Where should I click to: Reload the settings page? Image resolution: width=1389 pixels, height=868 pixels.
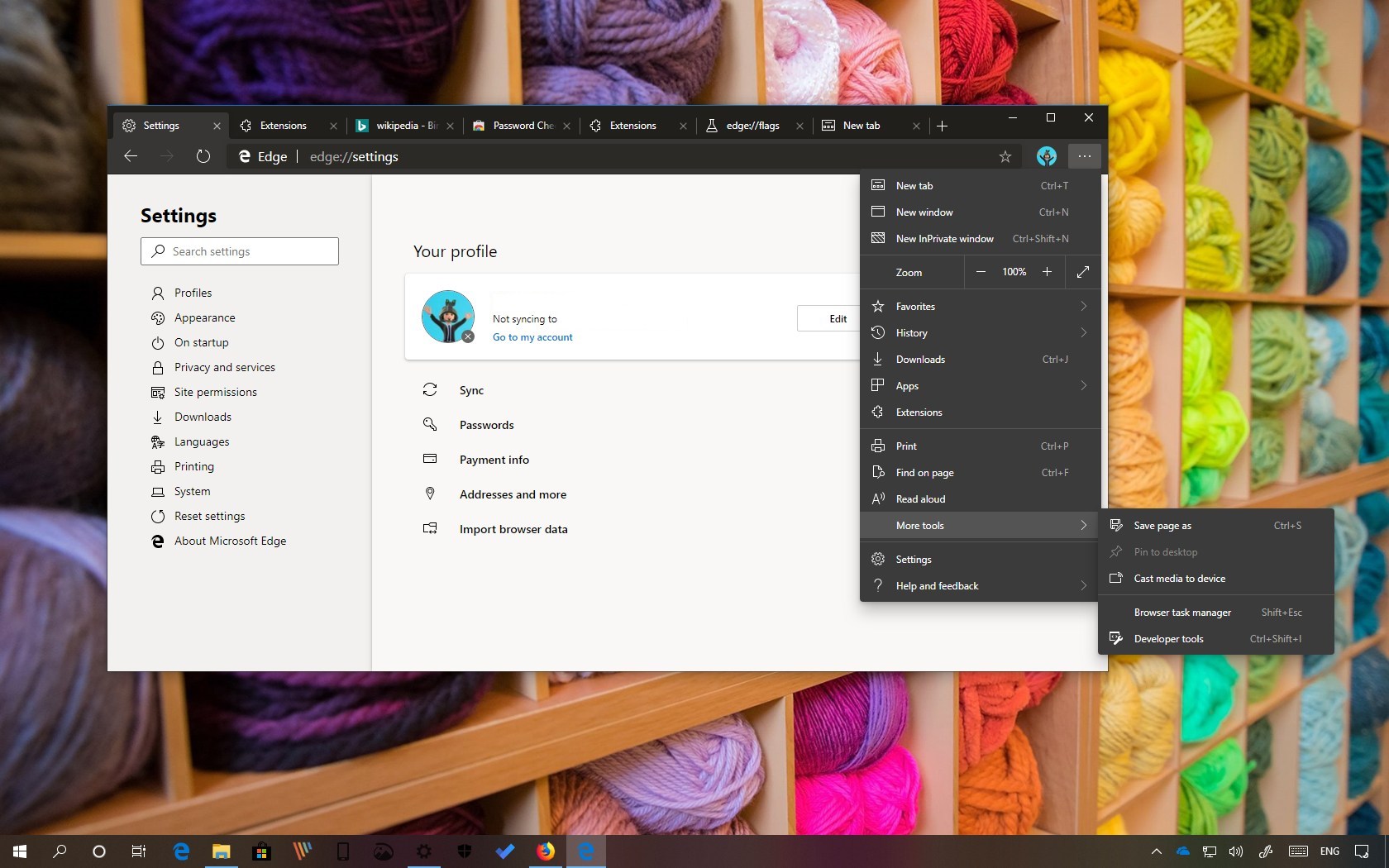point(203,156)
